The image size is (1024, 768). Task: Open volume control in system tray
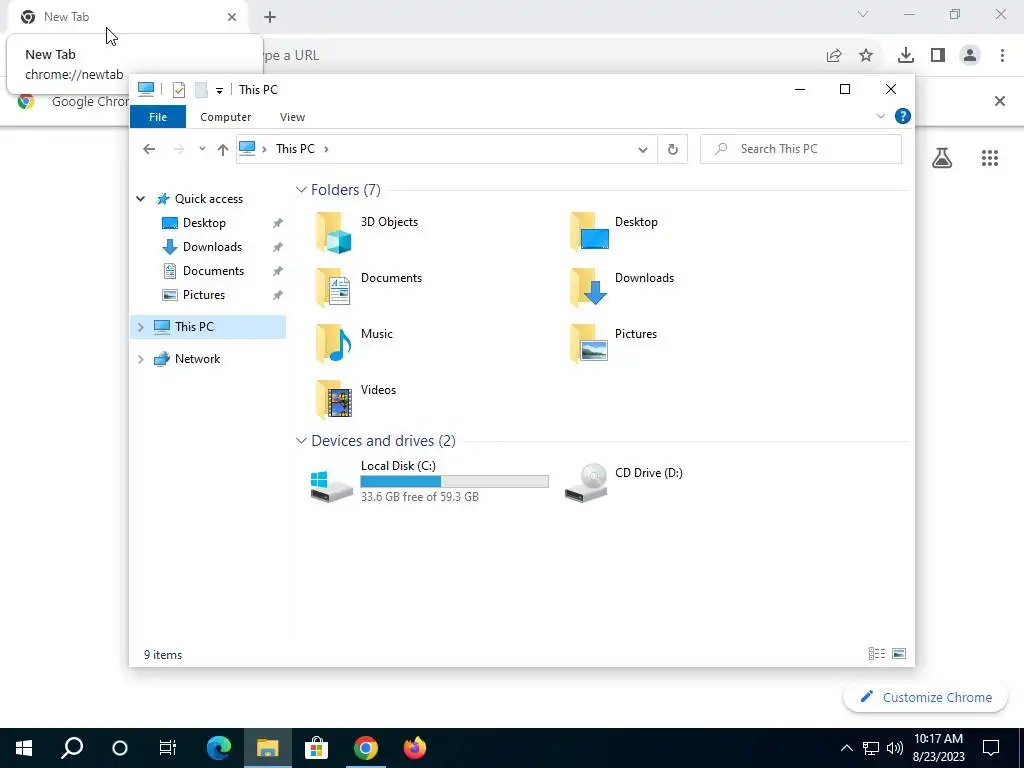(895, 748)
